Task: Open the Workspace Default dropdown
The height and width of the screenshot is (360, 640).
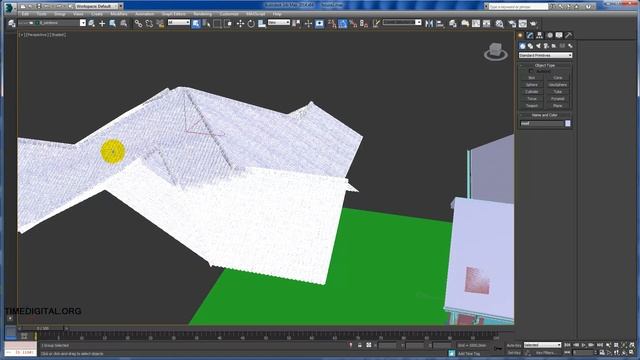Action: (99, 6)
